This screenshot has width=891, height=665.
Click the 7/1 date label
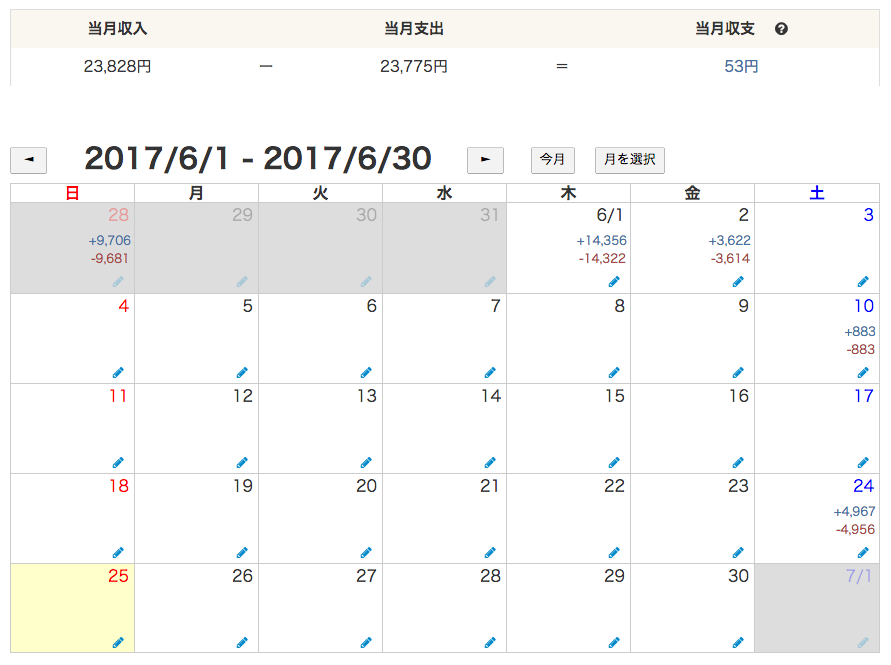[859, 576]
